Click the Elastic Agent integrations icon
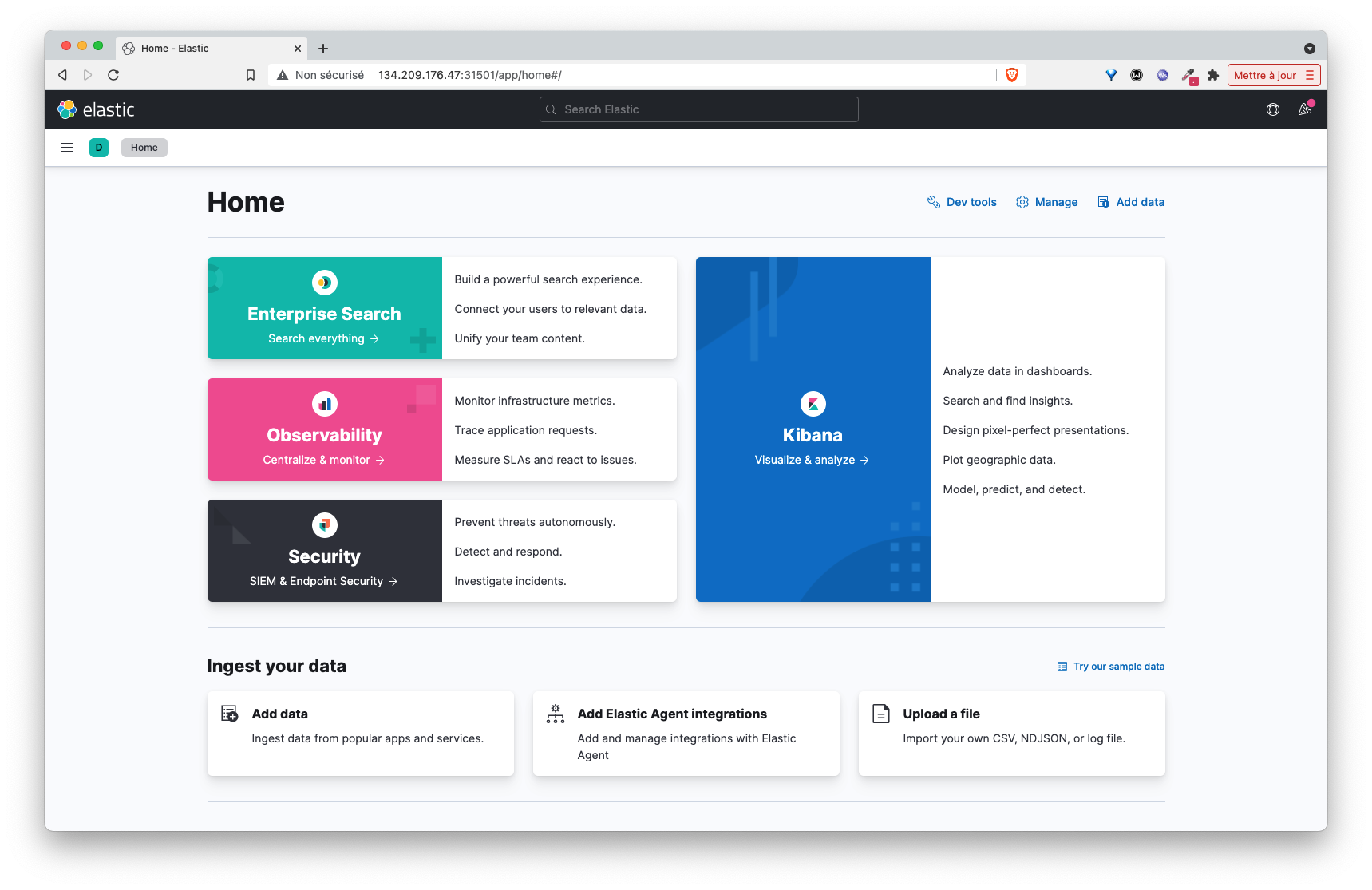The height and width of the screenshot is (890, 1372). tap(556, 714)
